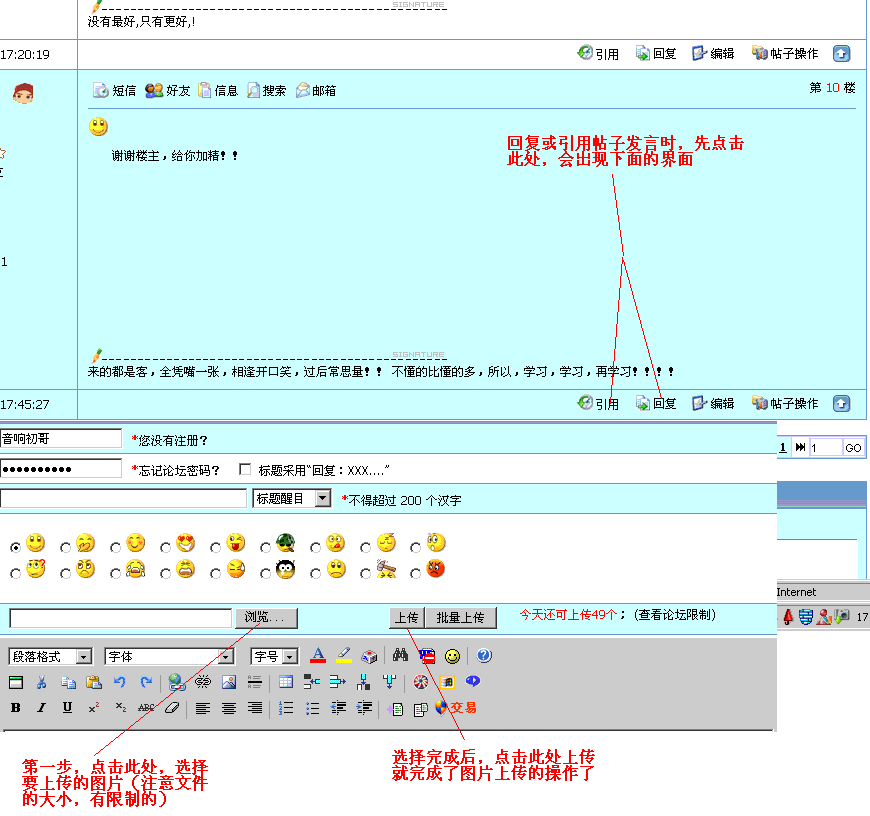Click the insert image icon
Image resolution: width=870 pixels, height=816 pixels.
(x=229, y=682)
